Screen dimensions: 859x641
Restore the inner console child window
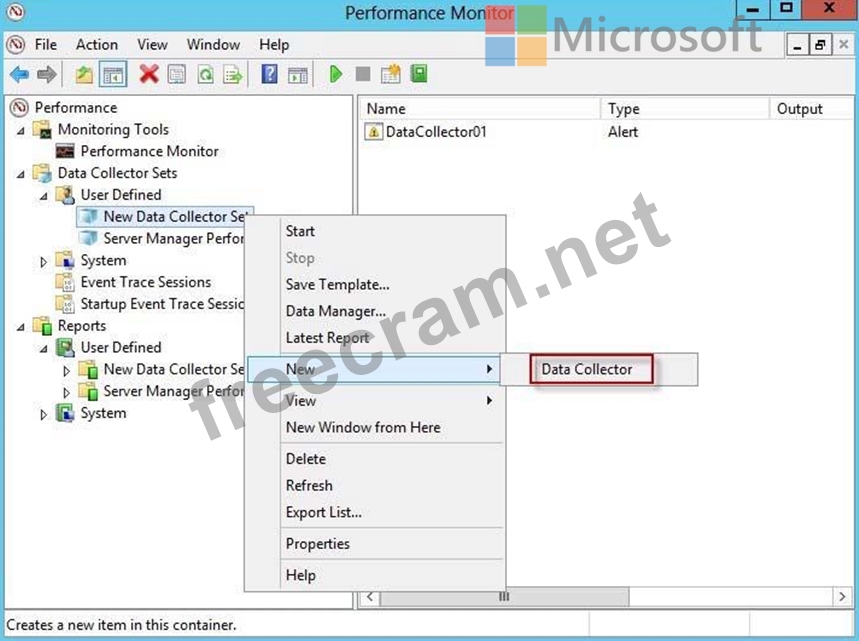(x=820, y=45)
